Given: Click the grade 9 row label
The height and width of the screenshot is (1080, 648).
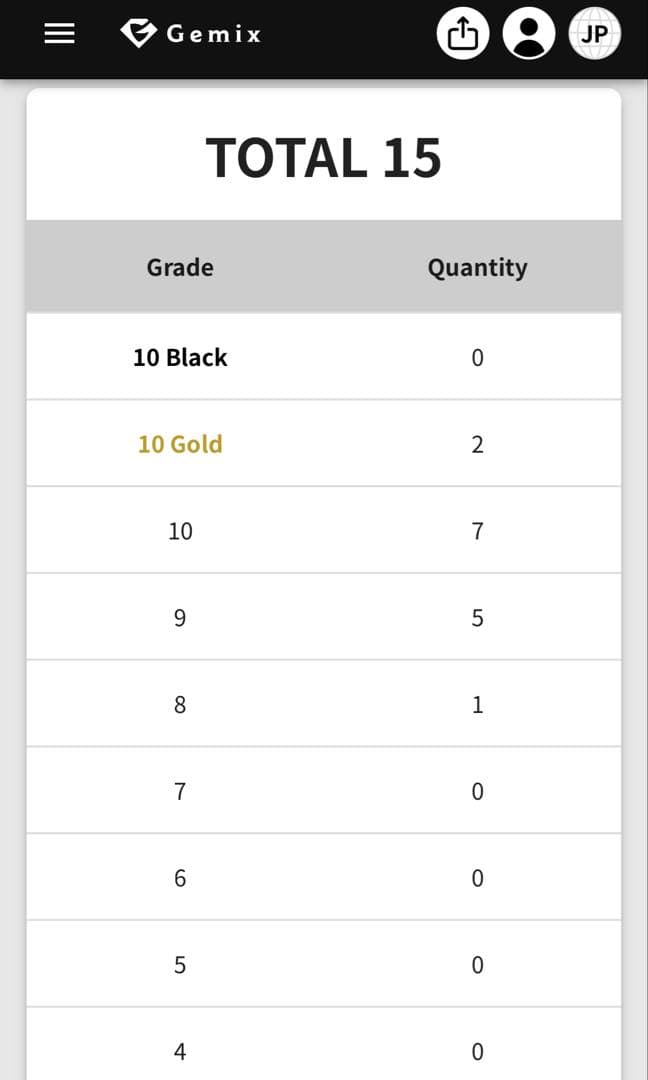Looking at the screenshot, I should point(180,618).
